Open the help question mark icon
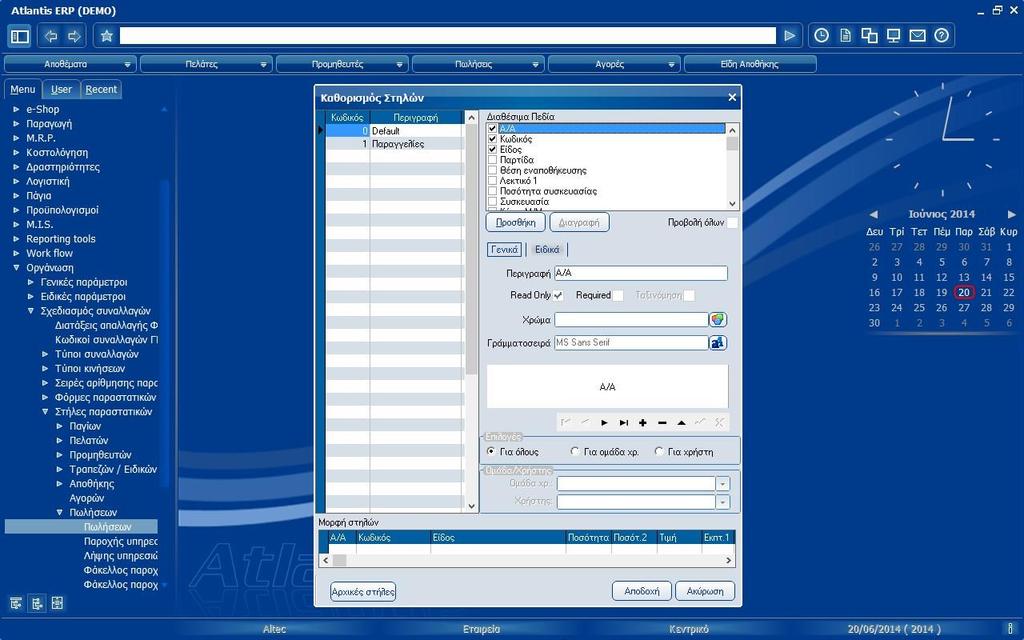1024x640 pixels. 941,36
